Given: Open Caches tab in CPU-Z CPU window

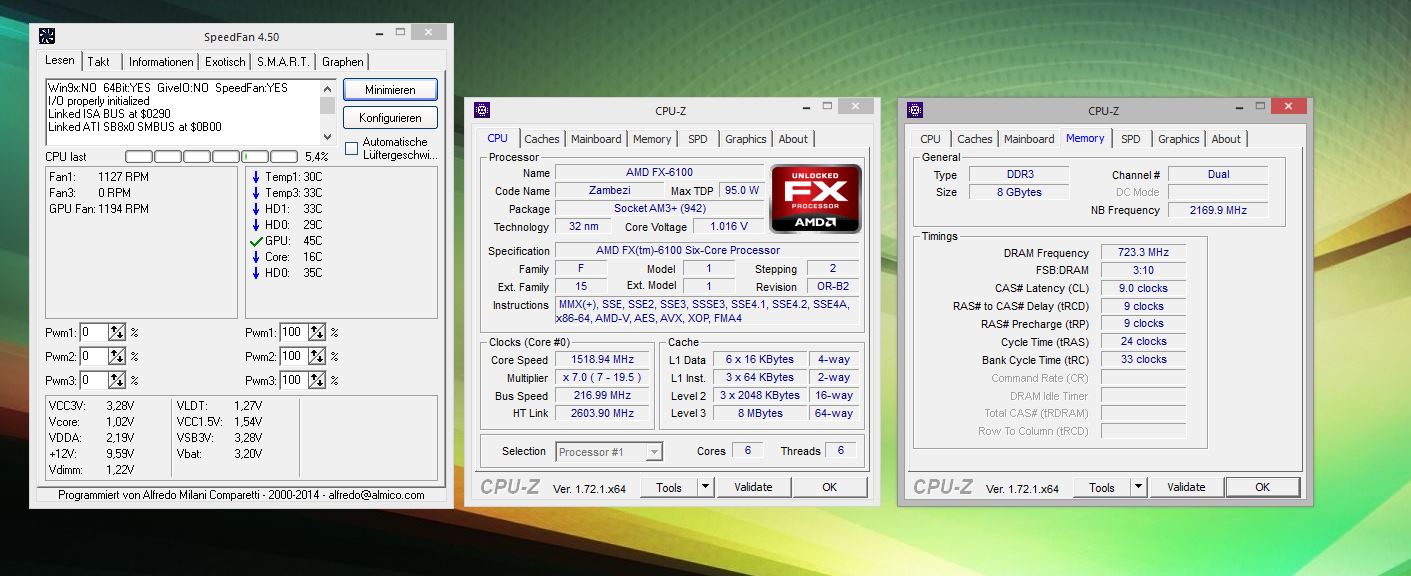Looking at the screenshot, I should pyautogui.click(x=542, y=139).
